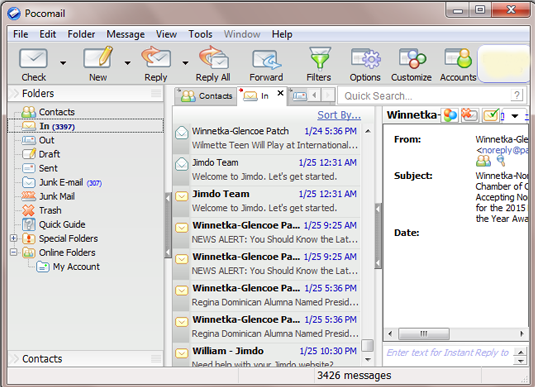536x387 pixels.
Task: Click the colored balls icon in preview header
Action: tap(450, 115)
